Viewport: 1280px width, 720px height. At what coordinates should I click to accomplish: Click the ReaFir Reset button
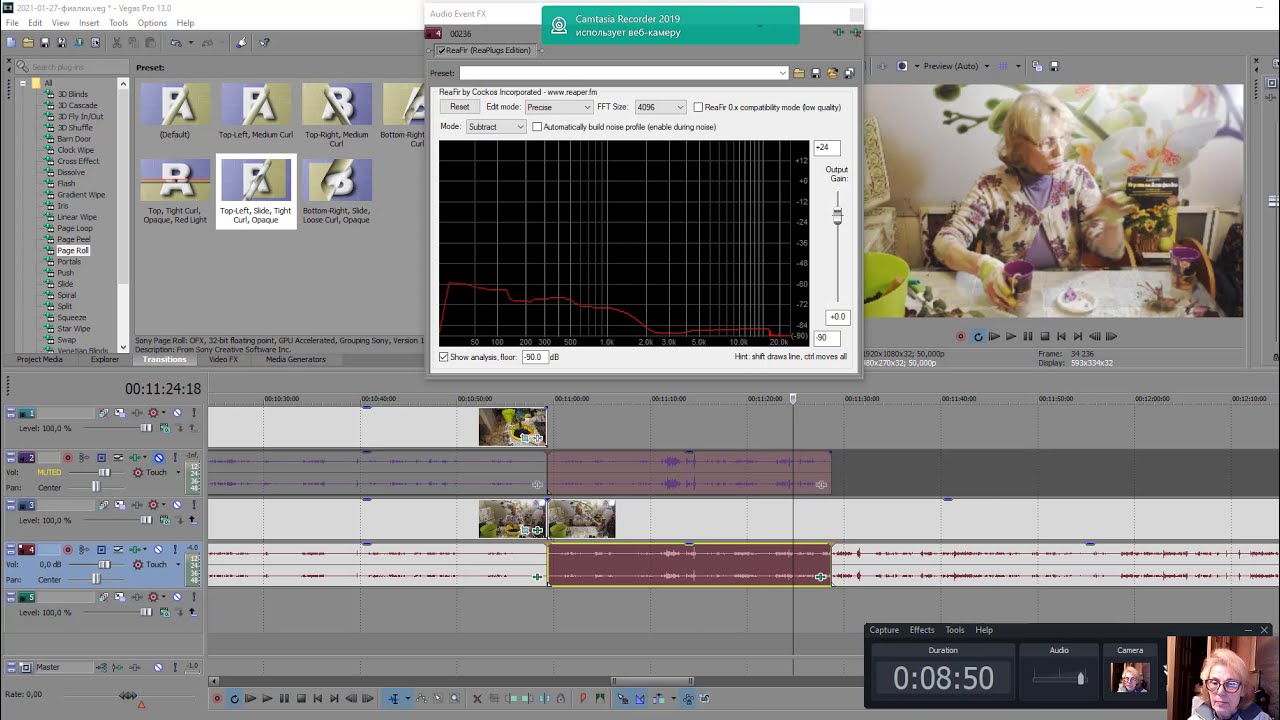coord(460,107)
